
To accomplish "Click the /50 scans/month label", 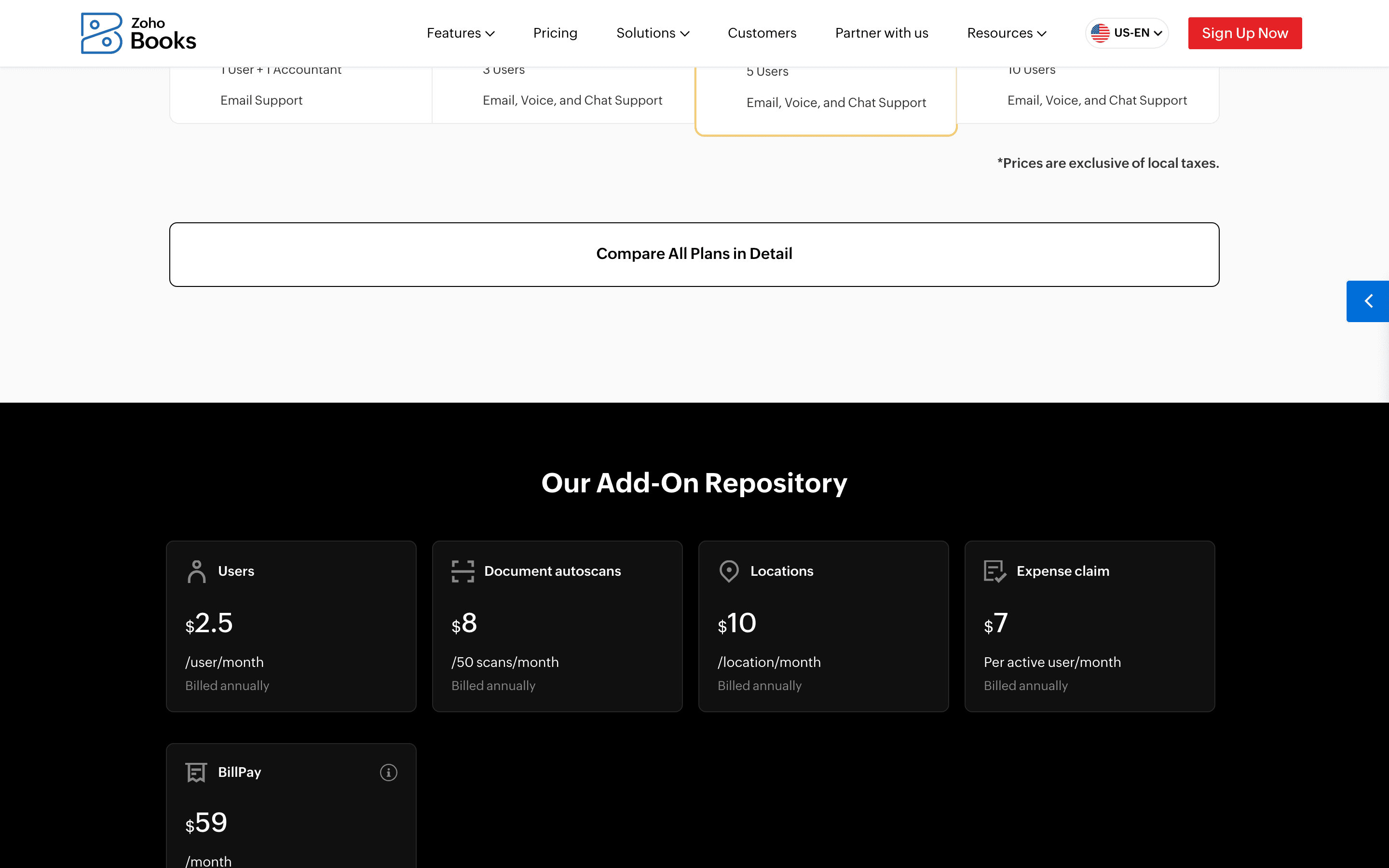I will pos(505,662).
